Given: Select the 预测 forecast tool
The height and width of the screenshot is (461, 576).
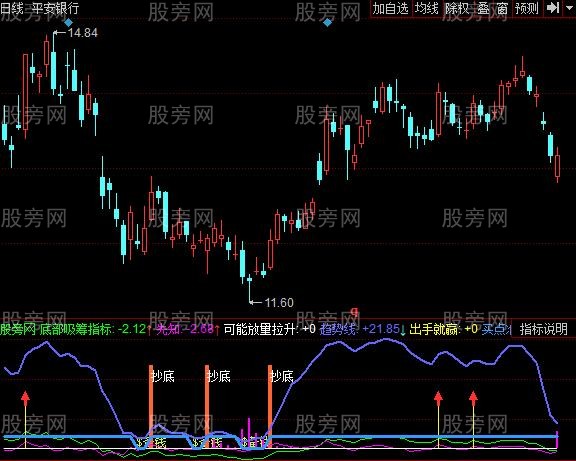Looking at the screenshot, I should [x=527, y=8].
